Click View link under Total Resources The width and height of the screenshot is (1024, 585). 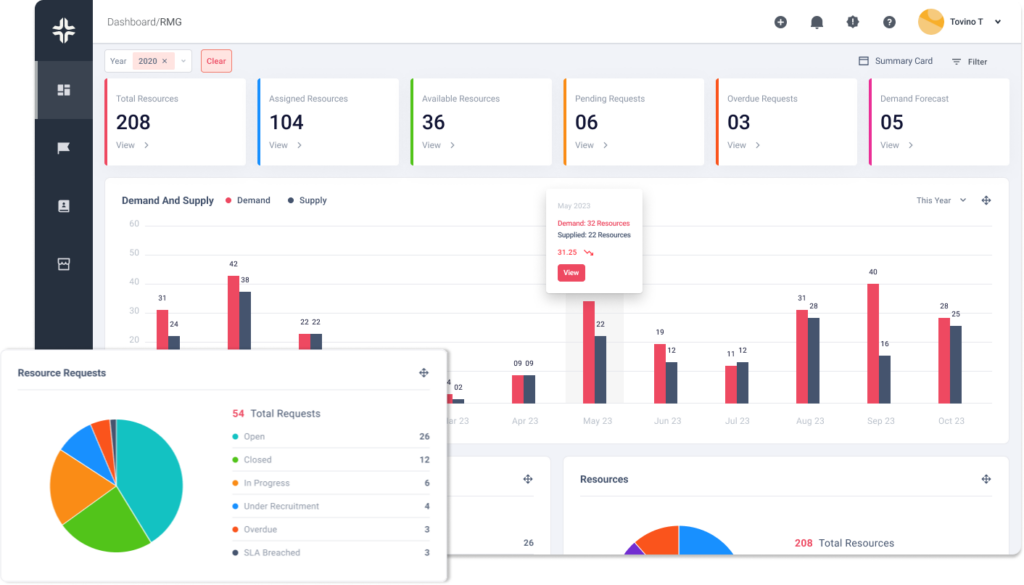click(x=132, y=145)
